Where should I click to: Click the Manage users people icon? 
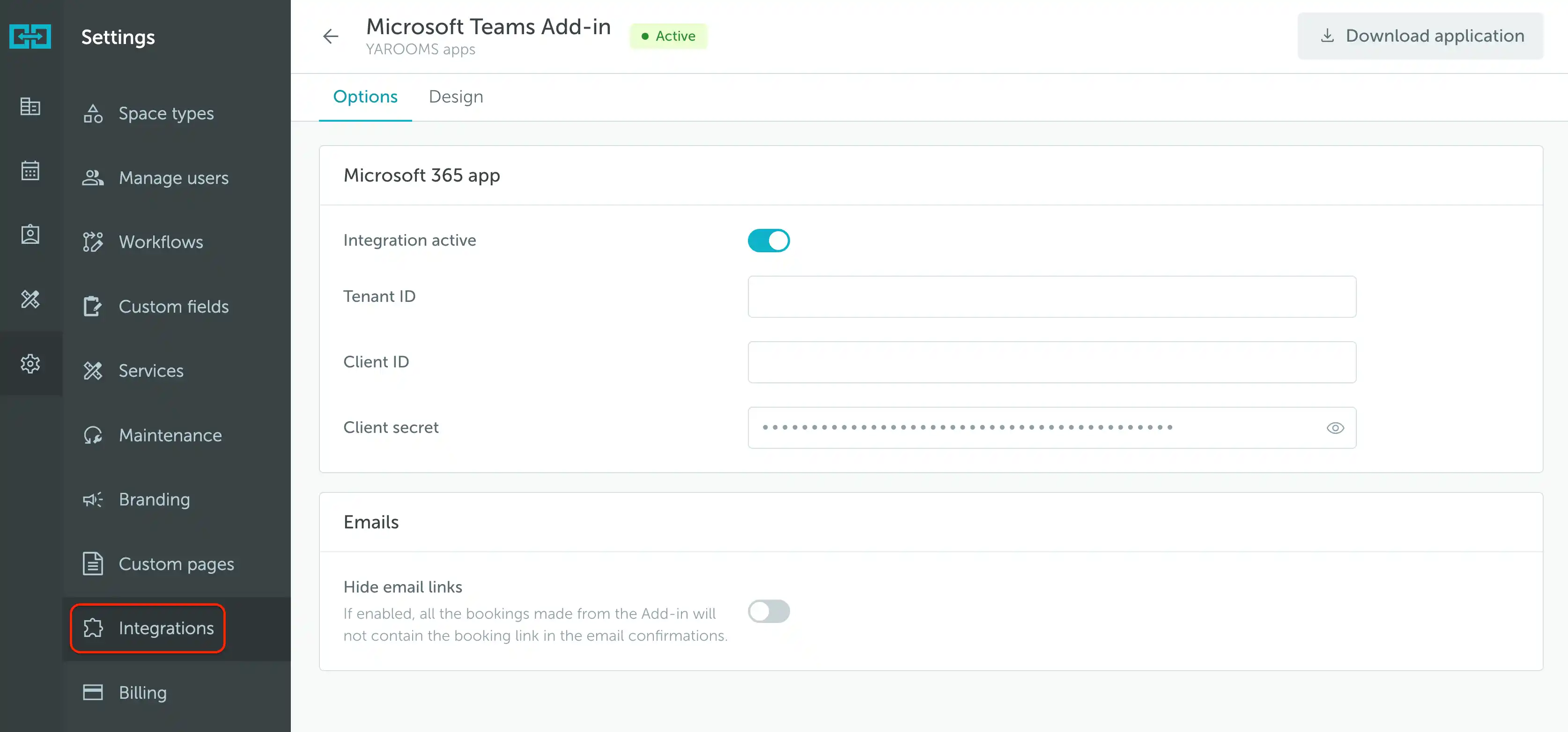pos(93,178)
